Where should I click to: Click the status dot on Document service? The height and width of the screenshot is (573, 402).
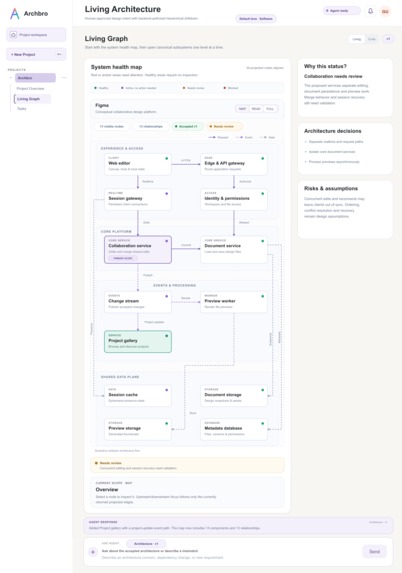click(262, 241)
